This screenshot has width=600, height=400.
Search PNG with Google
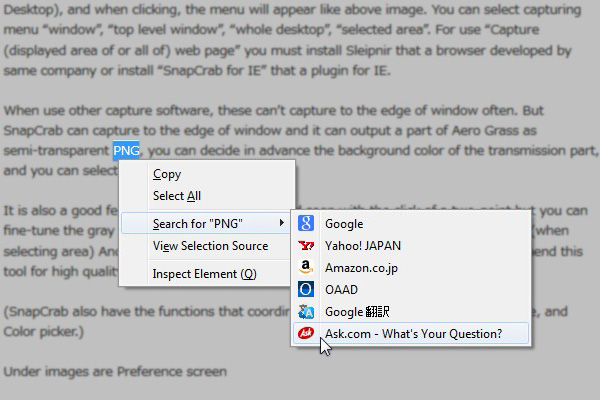pos(411,224)
